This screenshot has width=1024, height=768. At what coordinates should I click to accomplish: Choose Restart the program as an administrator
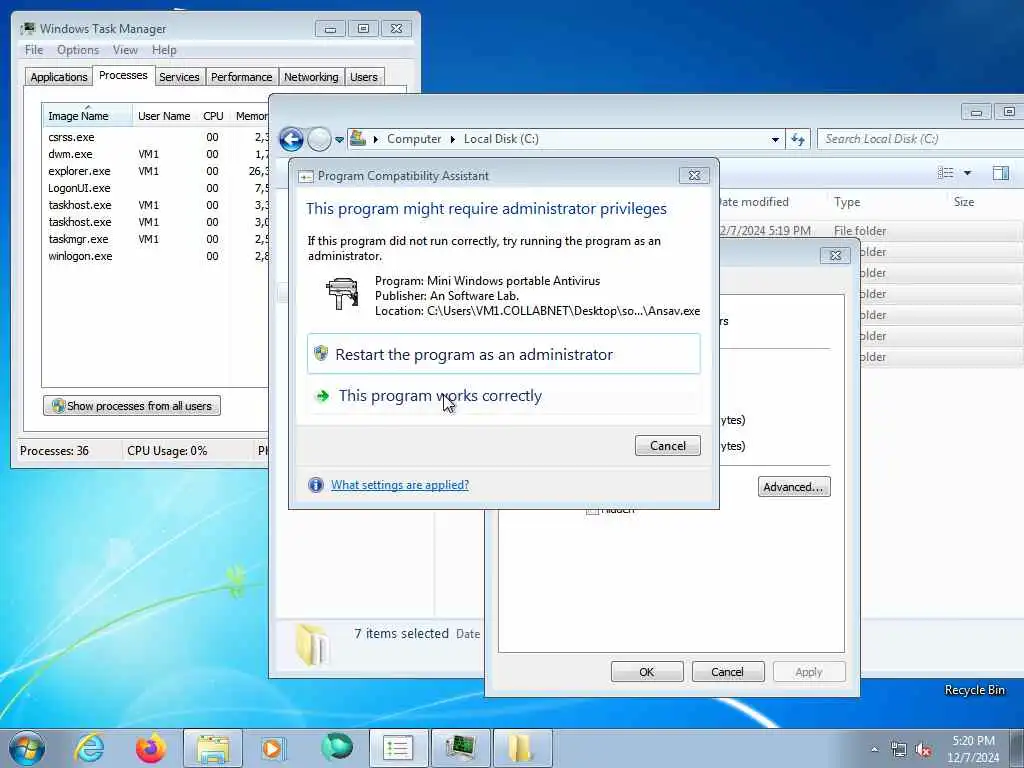point(504,354)
